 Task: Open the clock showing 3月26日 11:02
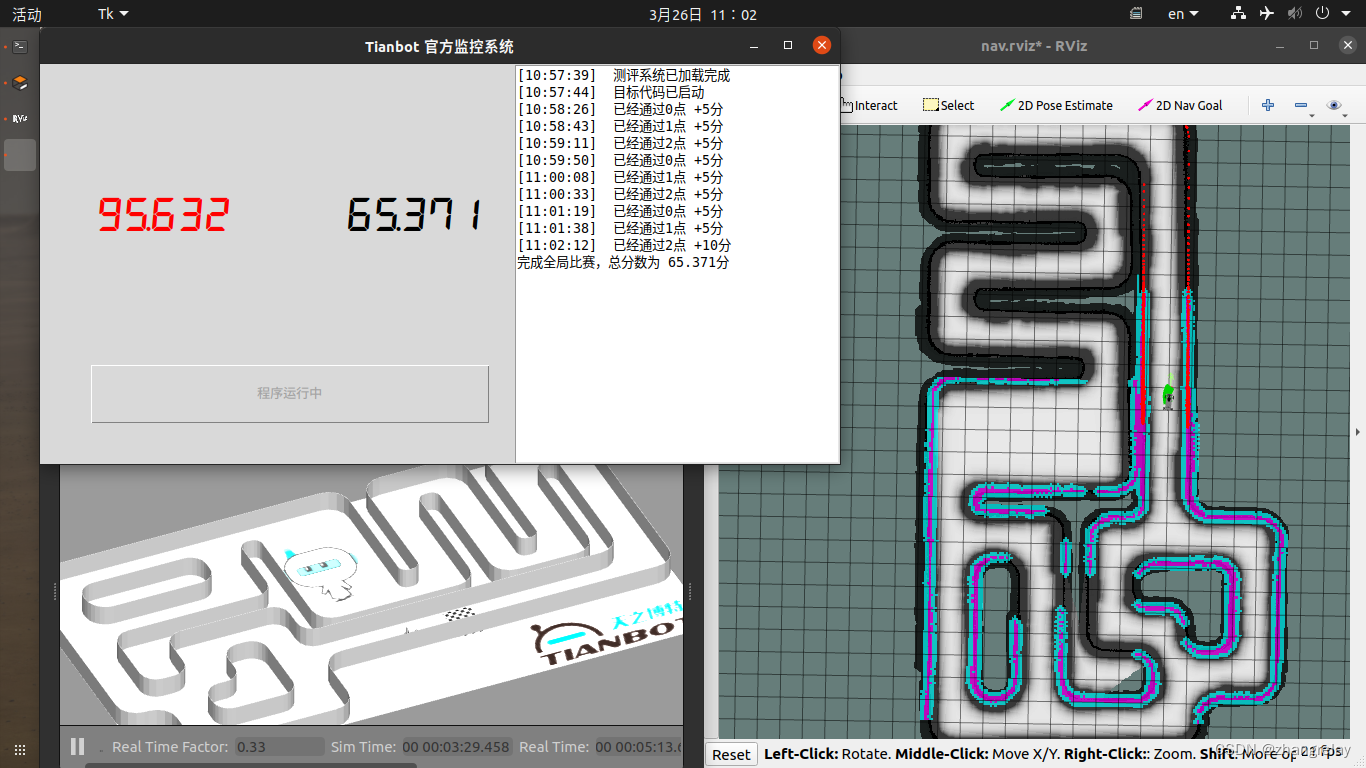(x=703, y=14)
